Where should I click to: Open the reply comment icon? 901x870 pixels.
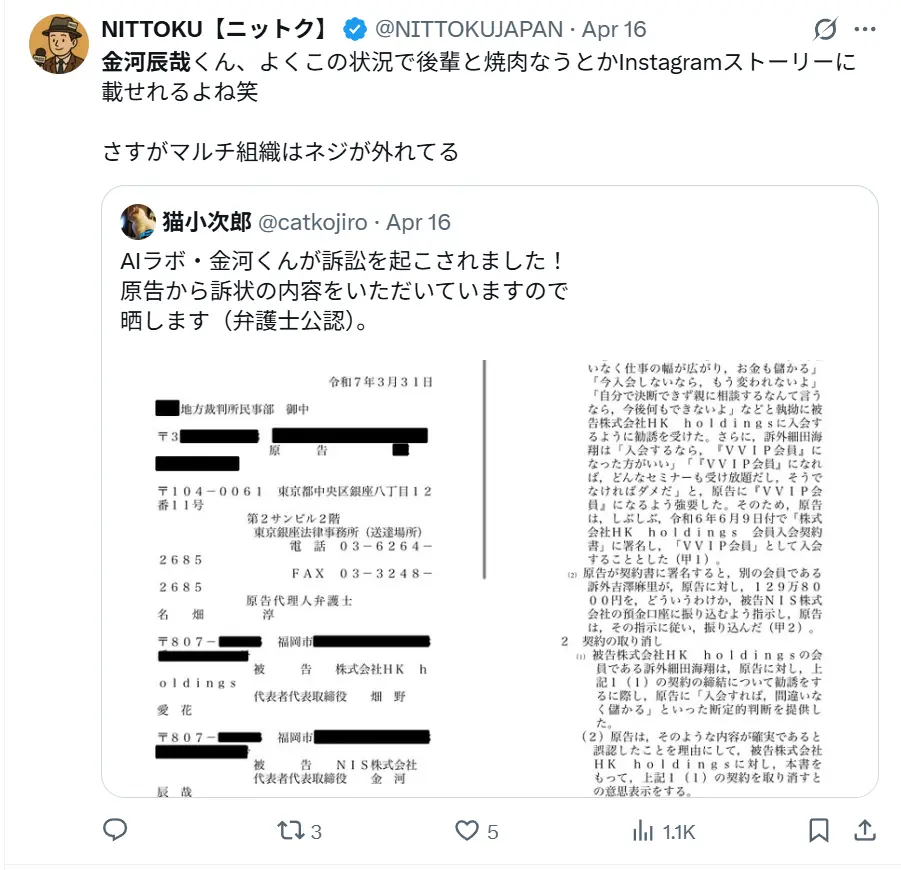[115, 830]
